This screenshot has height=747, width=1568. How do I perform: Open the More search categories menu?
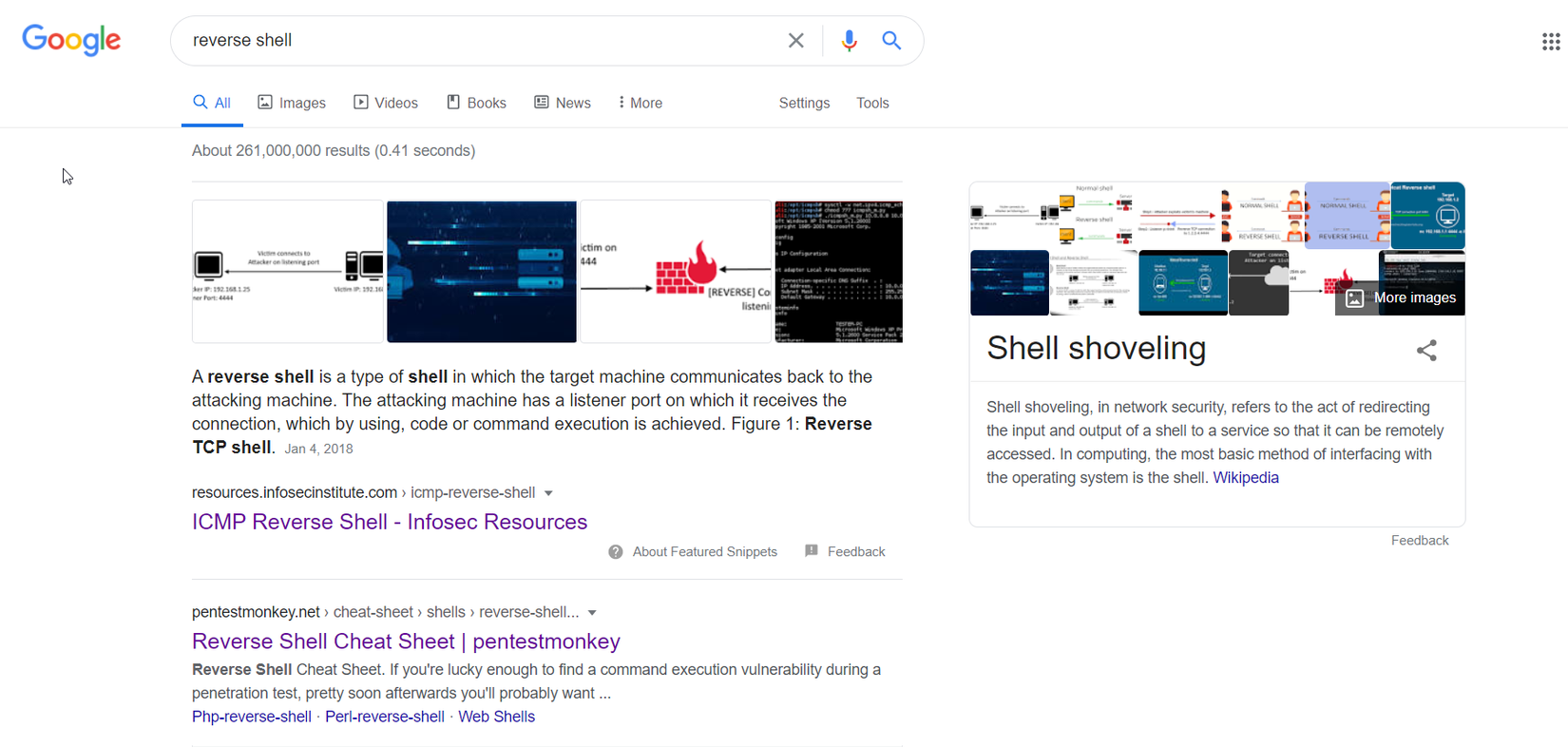641,103
